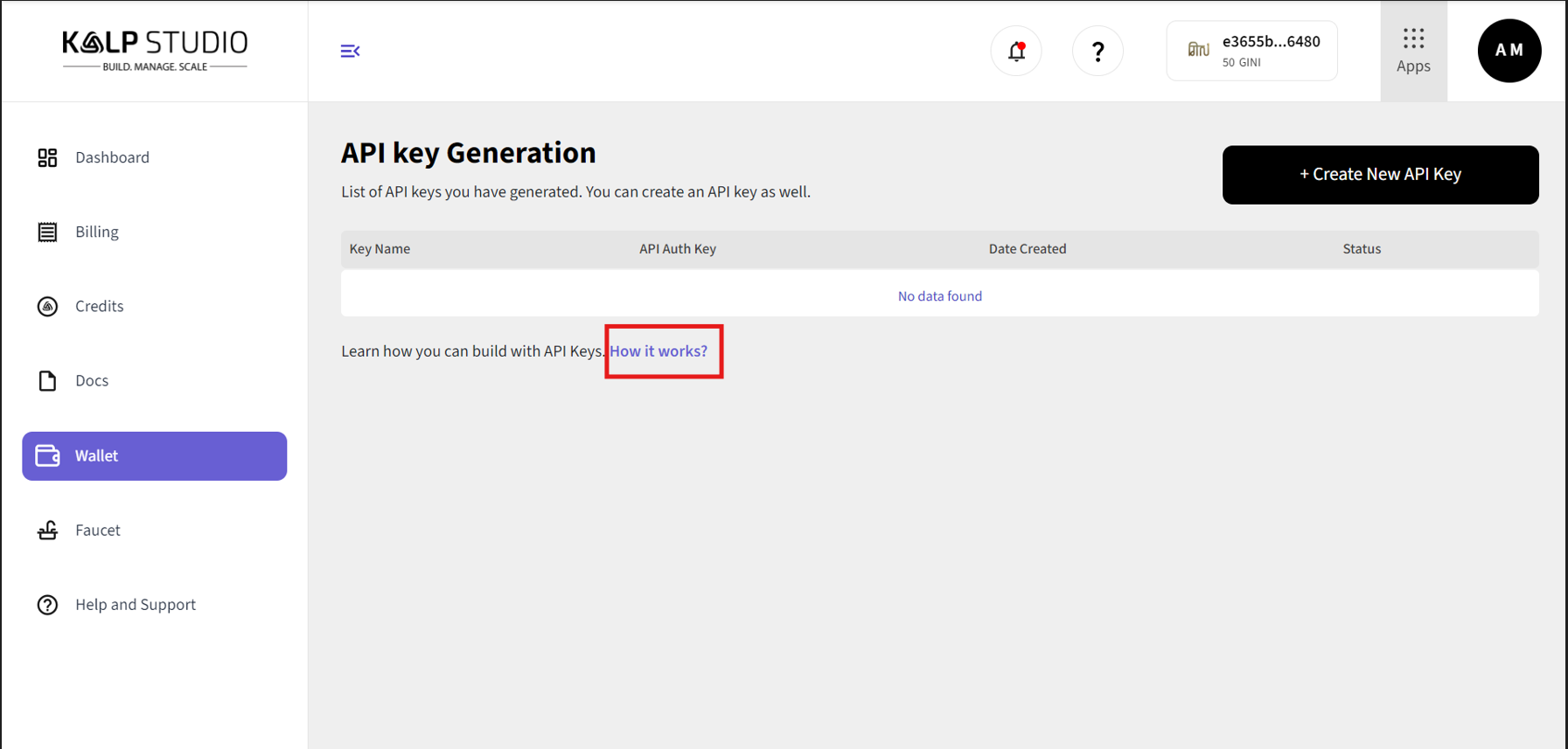This screenshot has height=749, width=1568.
Task: Select Wallet in the sidebar
Action: [155, 456]
